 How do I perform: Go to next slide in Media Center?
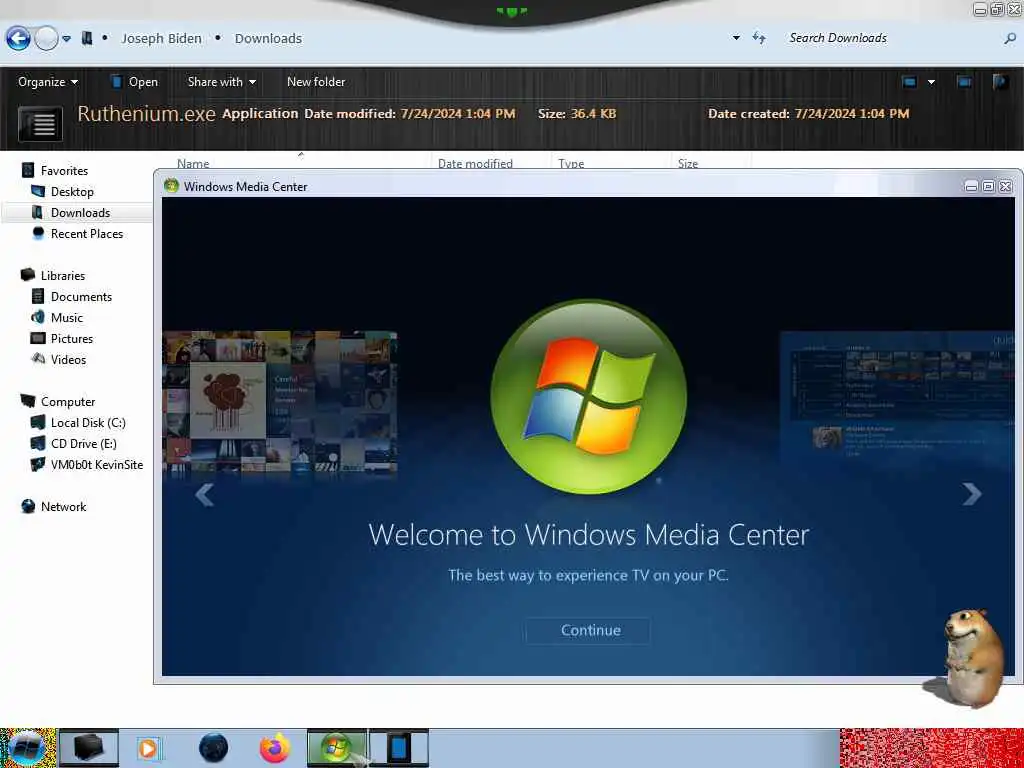[x=972, y=494]
